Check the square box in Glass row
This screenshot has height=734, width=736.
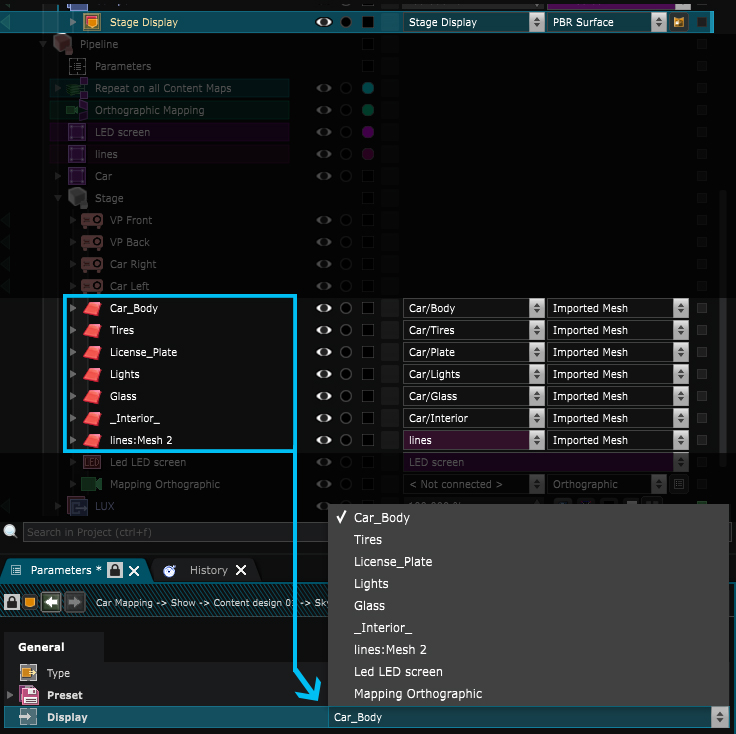[x=368, y=397]
